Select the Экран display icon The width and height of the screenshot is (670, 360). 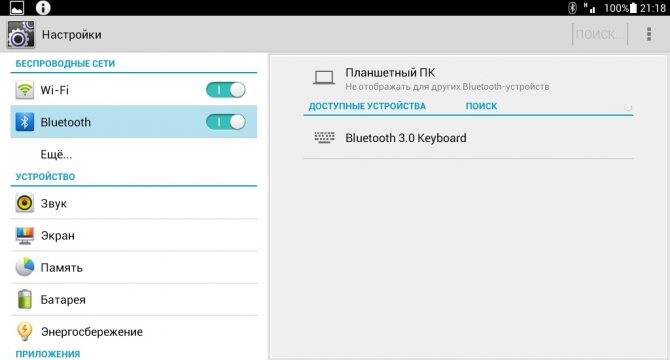pos(25,235)
